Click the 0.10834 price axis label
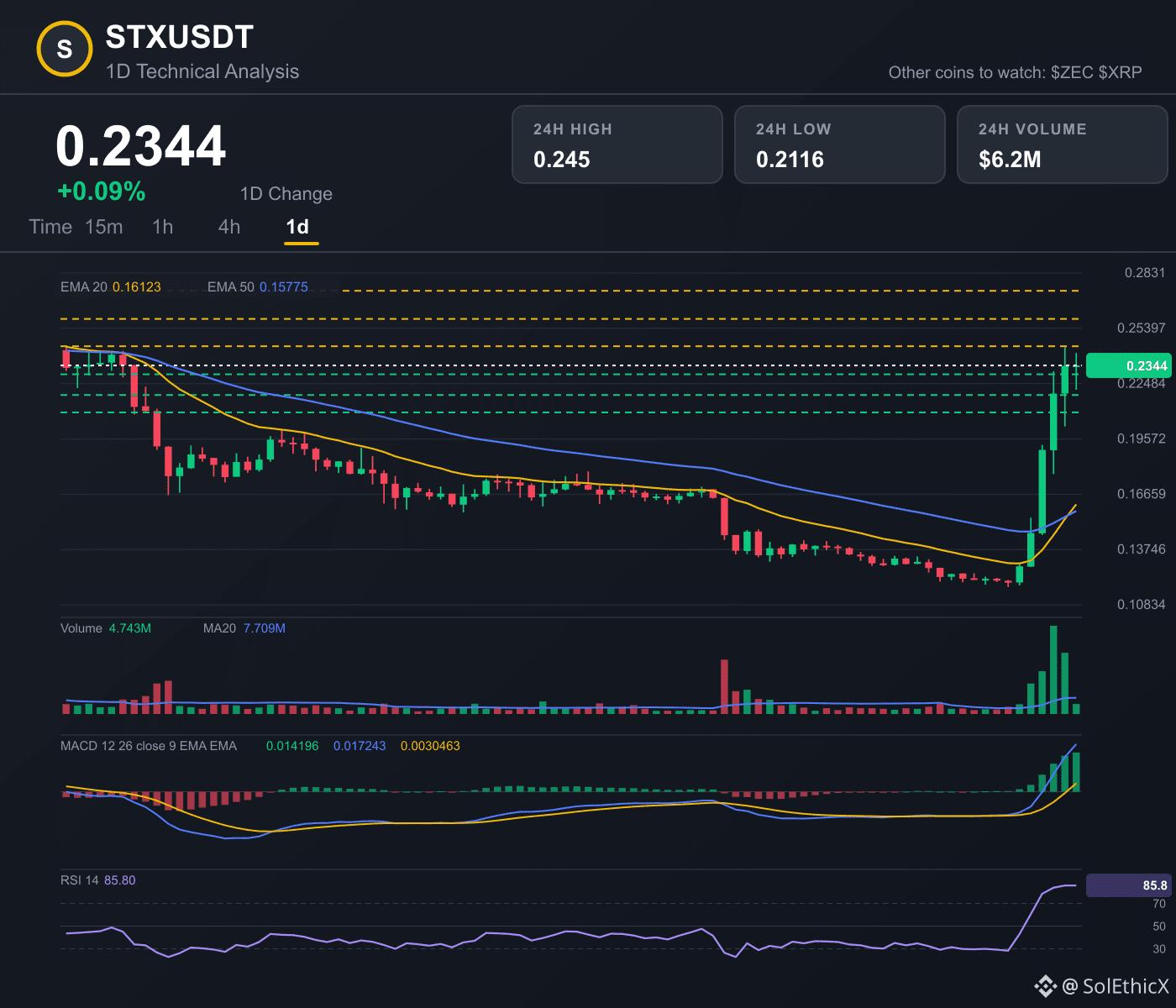The width and height of the screenshot is (1176, 1008). tap(1142, 605)
